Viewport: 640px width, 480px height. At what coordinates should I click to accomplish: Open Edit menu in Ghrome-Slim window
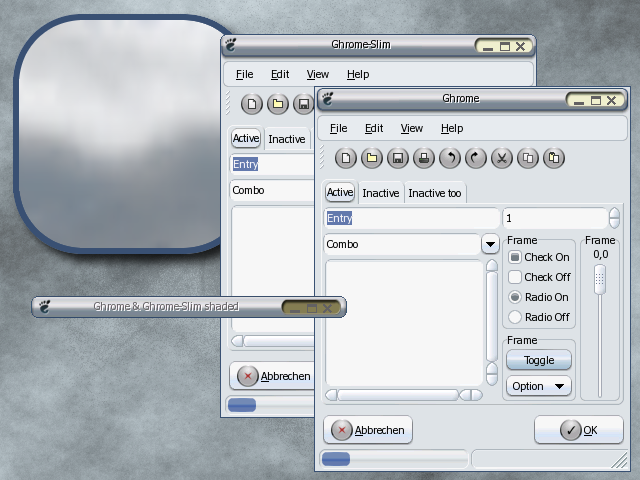280,75
